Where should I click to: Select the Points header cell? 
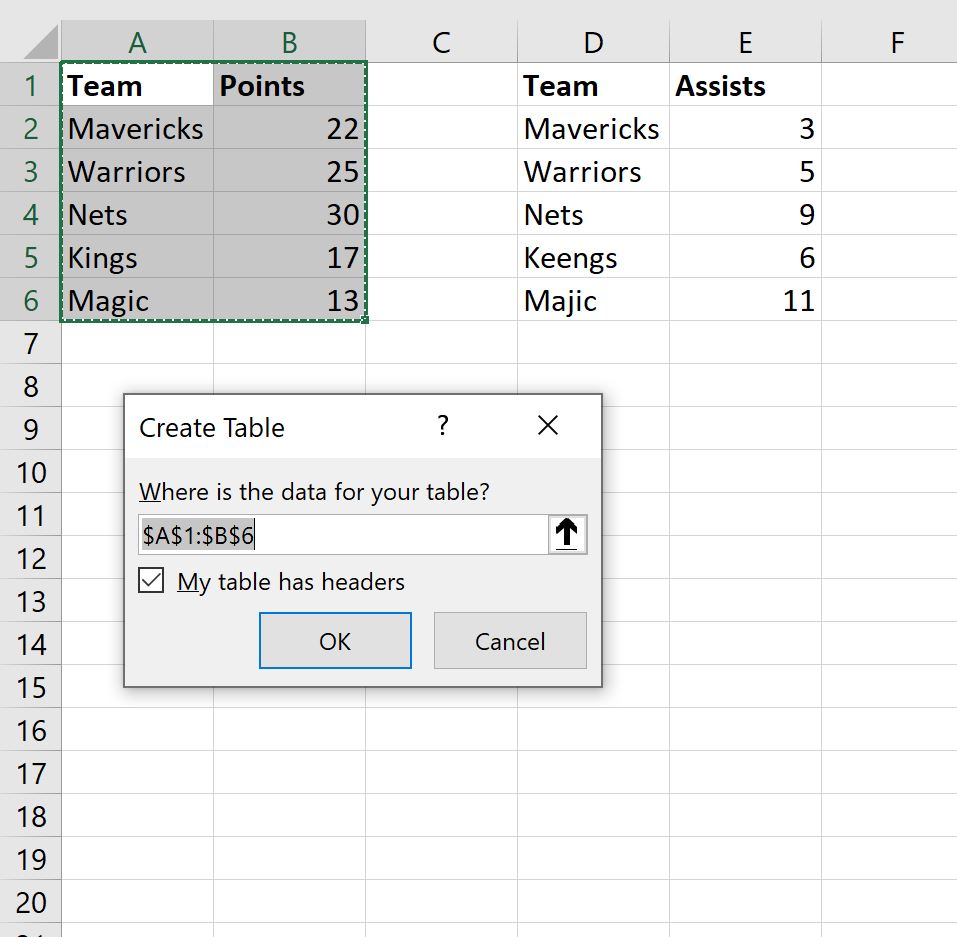(288, 85)
